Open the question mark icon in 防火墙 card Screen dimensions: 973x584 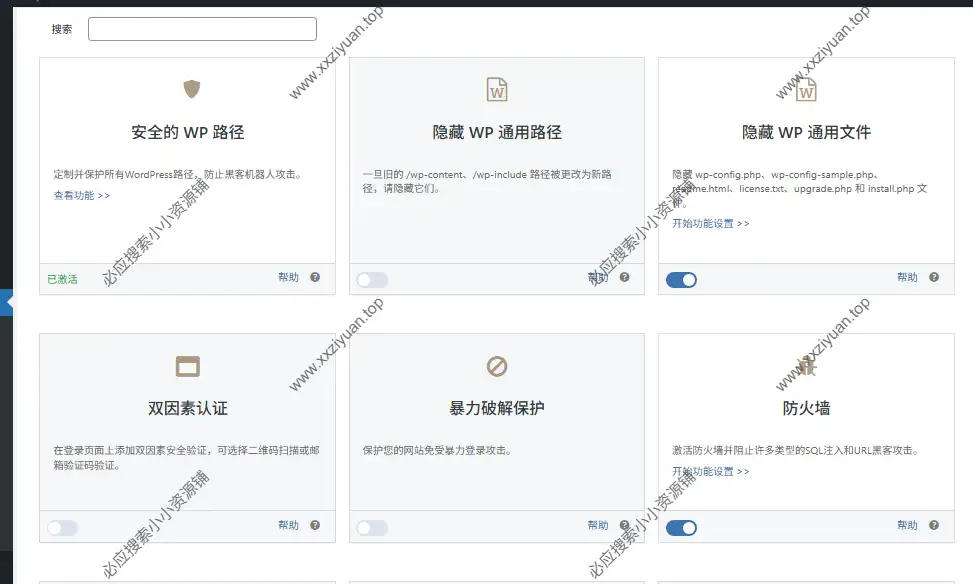(934, 525)
